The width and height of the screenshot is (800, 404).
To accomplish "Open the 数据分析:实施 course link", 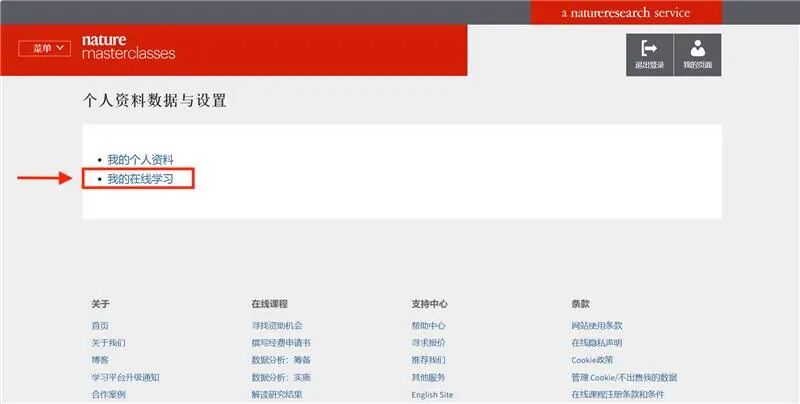I will click(x=281, y=377).
